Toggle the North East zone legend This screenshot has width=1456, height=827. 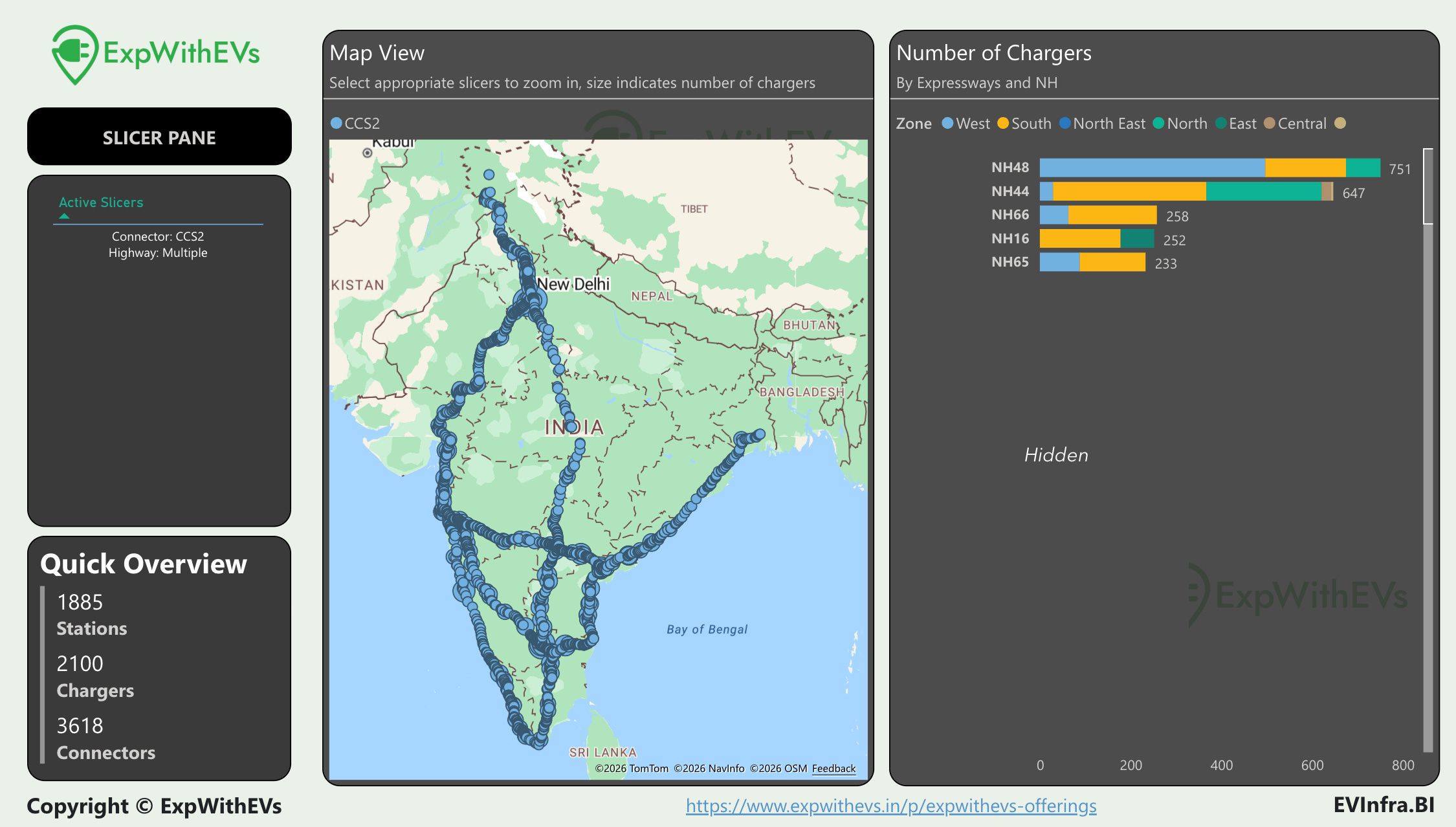click(x=1109, y=124)
